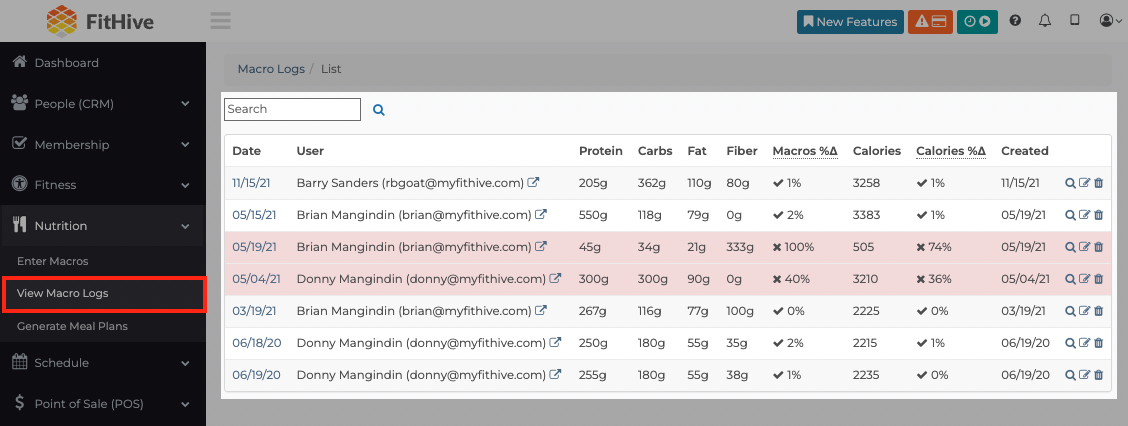1128x426 pixels.
Task: Click the orange billing alert button
Action: (x=930, y=22)
